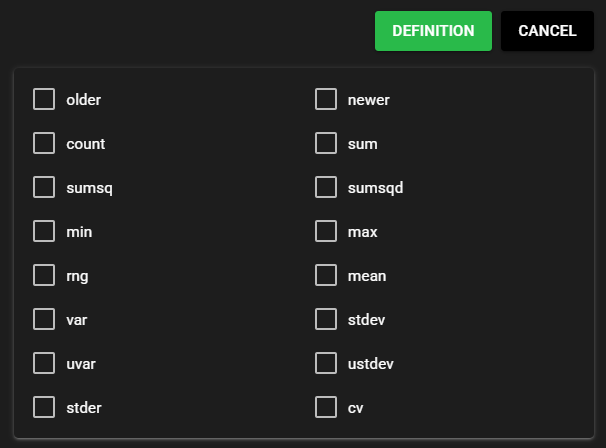The width and height of the screenshot is (606, 448).
Task: Tick the uvar checkbox
Action: pyautogui.click(x=44, y=363)
